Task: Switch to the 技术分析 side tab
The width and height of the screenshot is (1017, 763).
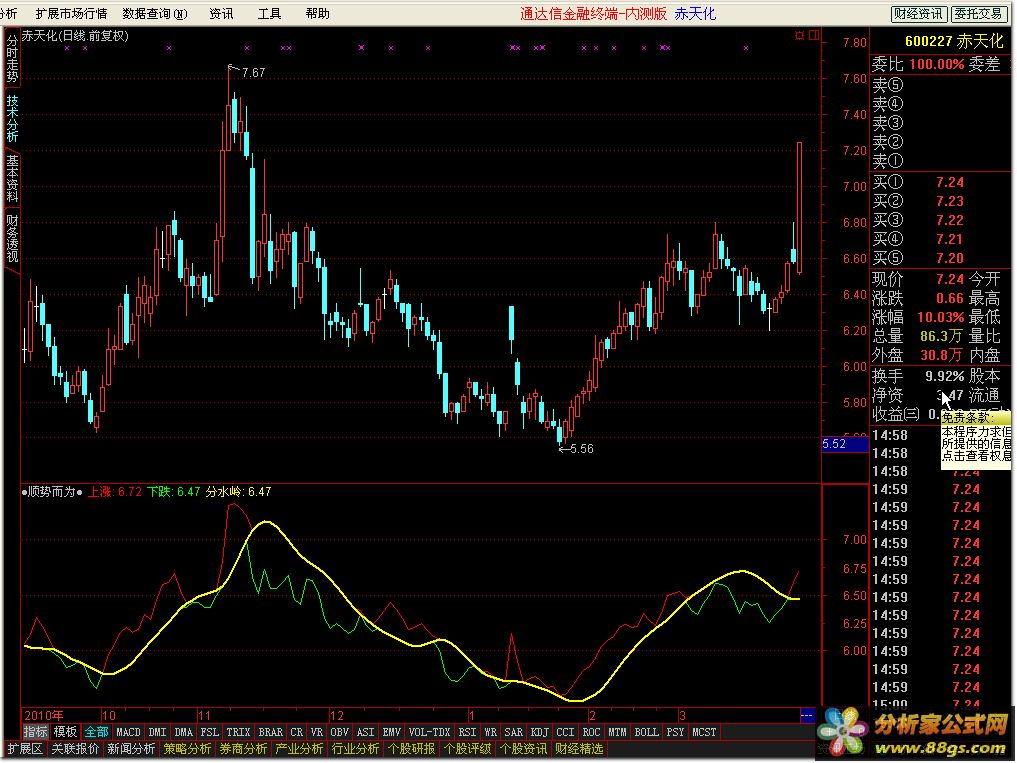Action: point(12,118)
